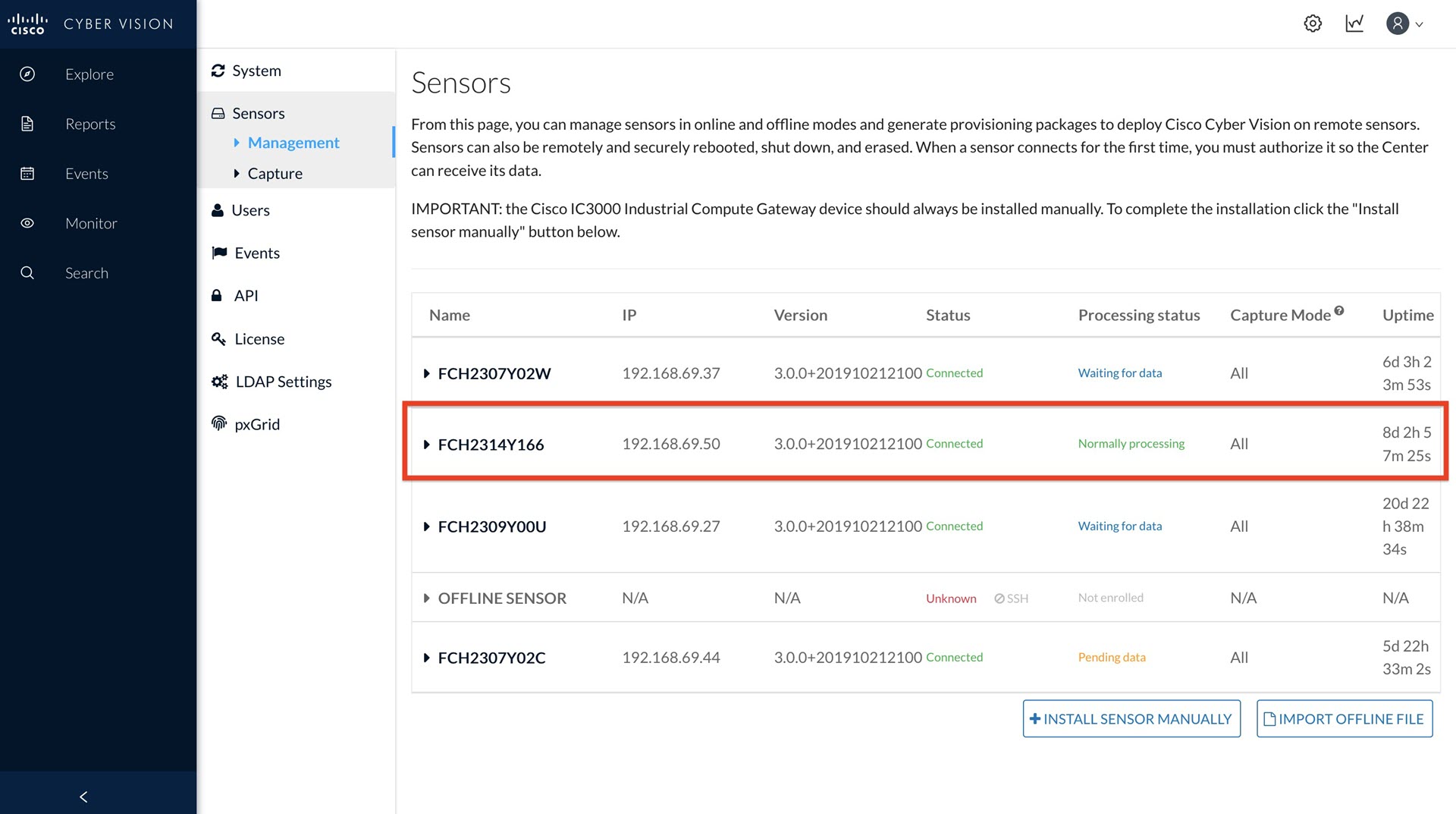Go to Reports in main navigation
Viewport: 1456px width, 814px height.
pyautogui.click(x=90, y=124)
